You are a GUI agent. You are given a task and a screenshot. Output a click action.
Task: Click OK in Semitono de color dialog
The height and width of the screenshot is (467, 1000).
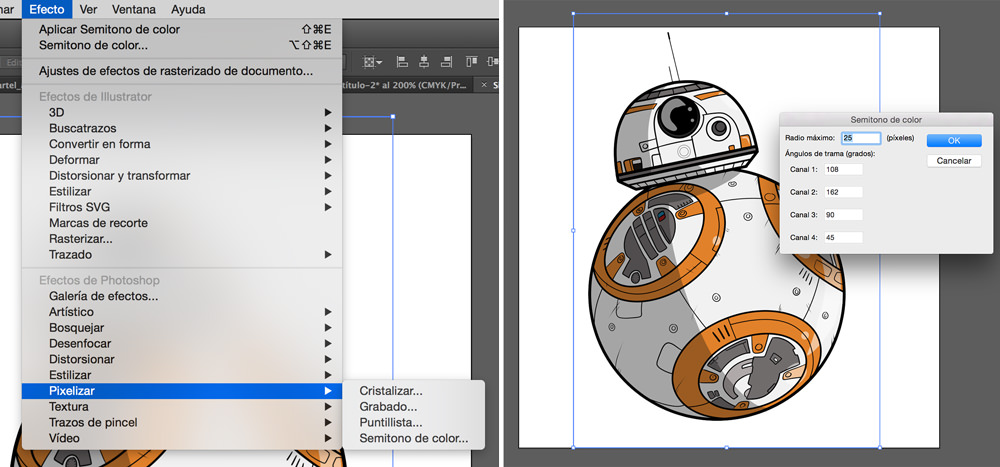coord(954,140)
